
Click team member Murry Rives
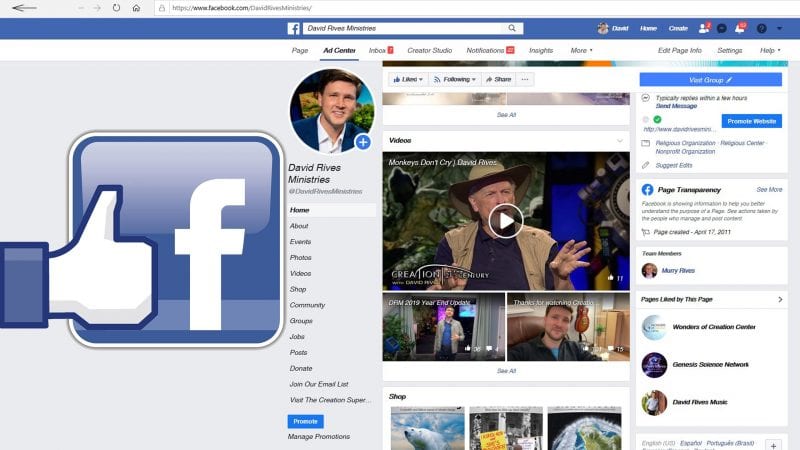[678, 271]
